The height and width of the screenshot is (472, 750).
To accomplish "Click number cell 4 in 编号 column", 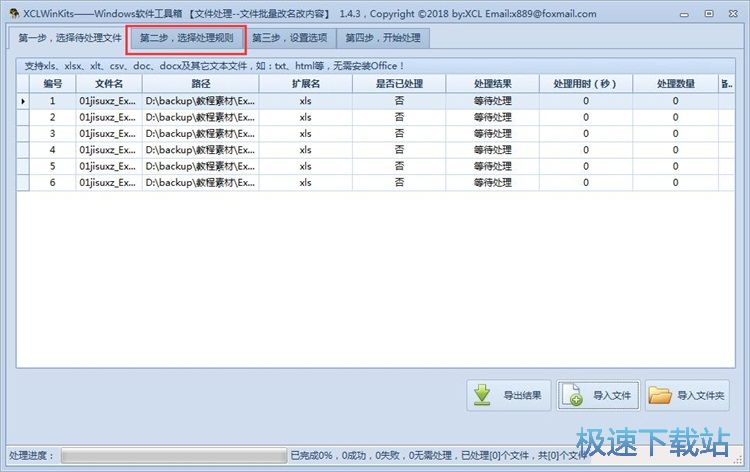I will pyautogui.click(x=53, y=150).
